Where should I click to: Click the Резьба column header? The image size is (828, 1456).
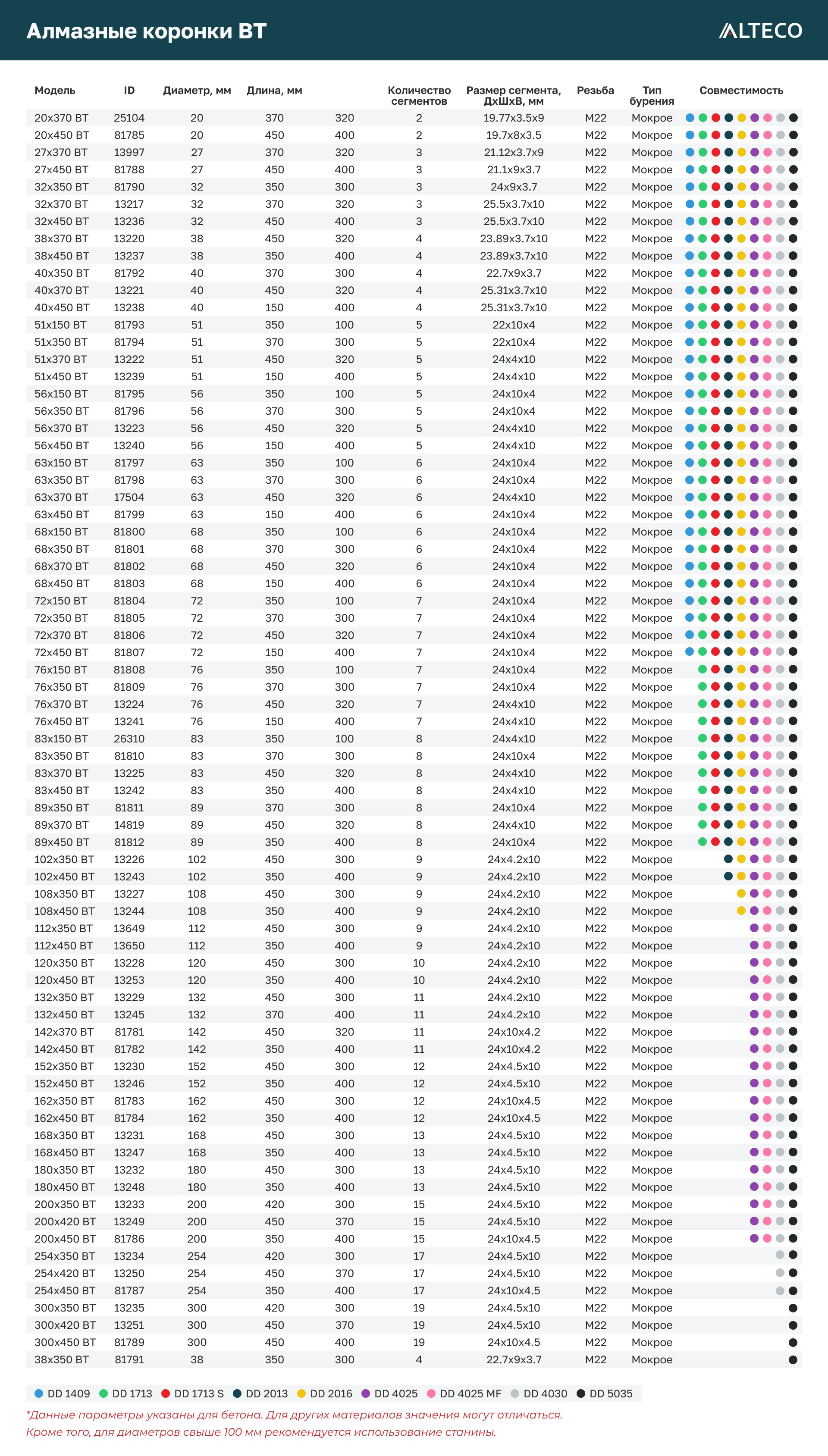pos(595,91)
